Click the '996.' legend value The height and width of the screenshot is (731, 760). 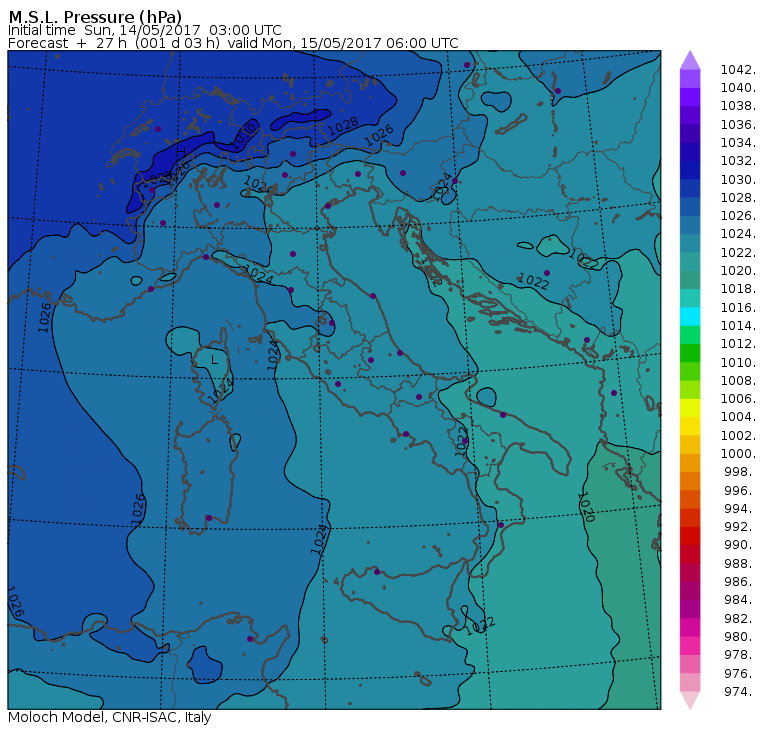point(740,490)
